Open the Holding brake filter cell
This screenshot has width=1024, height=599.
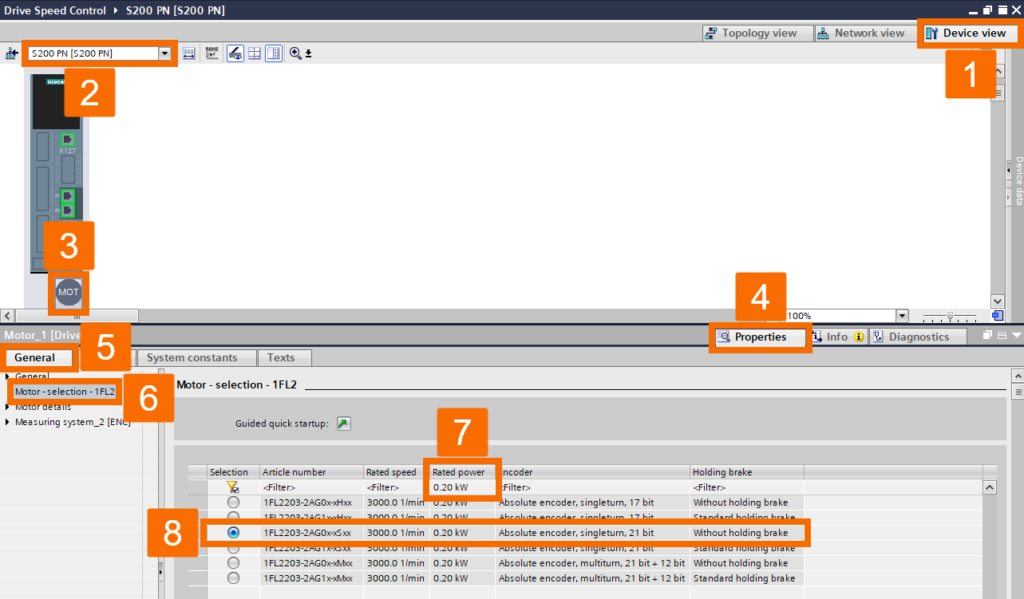point(747,487)
